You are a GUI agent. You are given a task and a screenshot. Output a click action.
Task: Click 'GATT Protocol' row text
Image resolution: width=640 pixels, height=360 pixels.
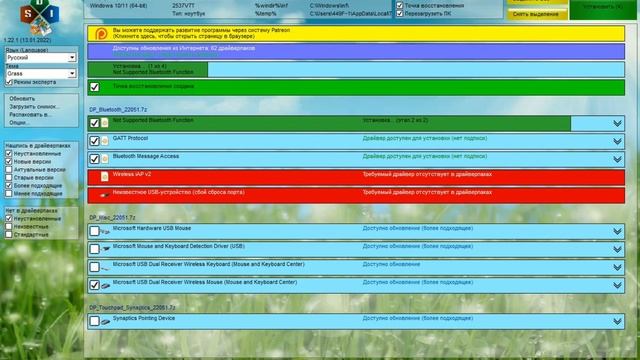(x=130, y=138)
